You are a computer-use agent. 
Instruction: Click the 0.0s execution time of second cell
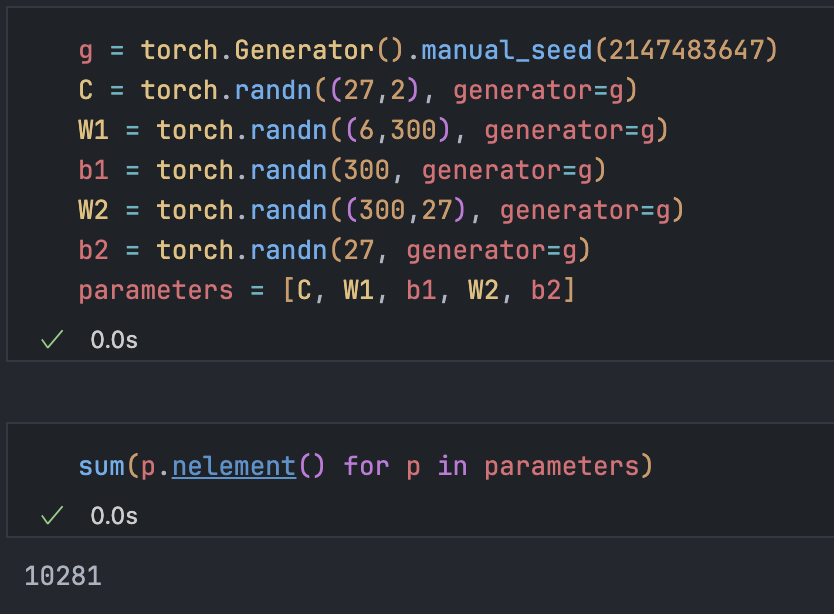click(114, 515)
